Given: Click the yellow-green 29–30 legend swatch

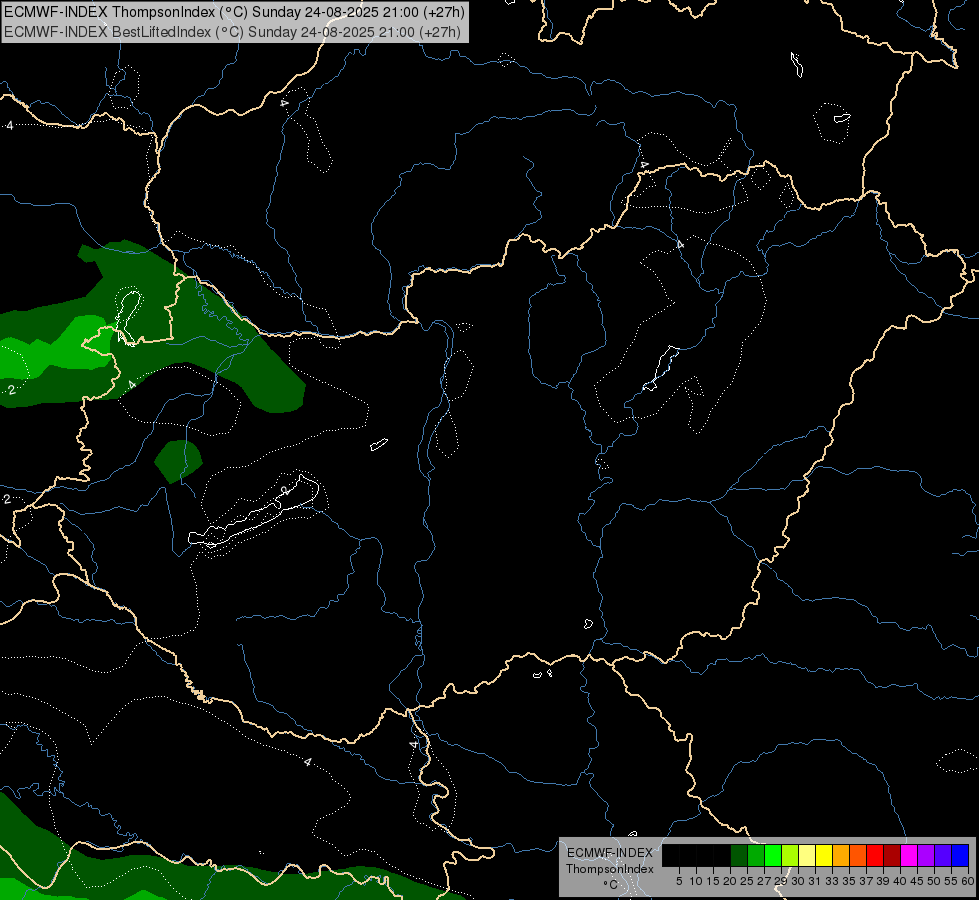Looking at the screenshot, I should [790, 855].
